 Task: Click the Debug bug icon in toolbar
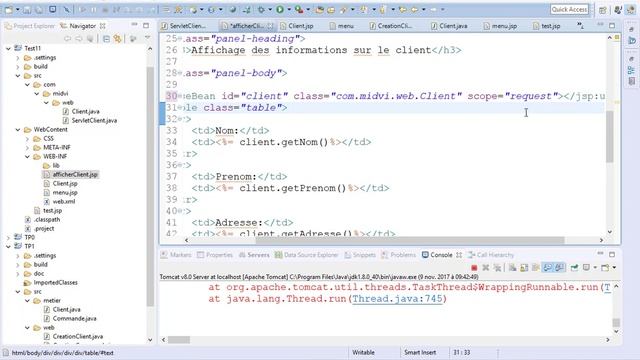[261, 9]
